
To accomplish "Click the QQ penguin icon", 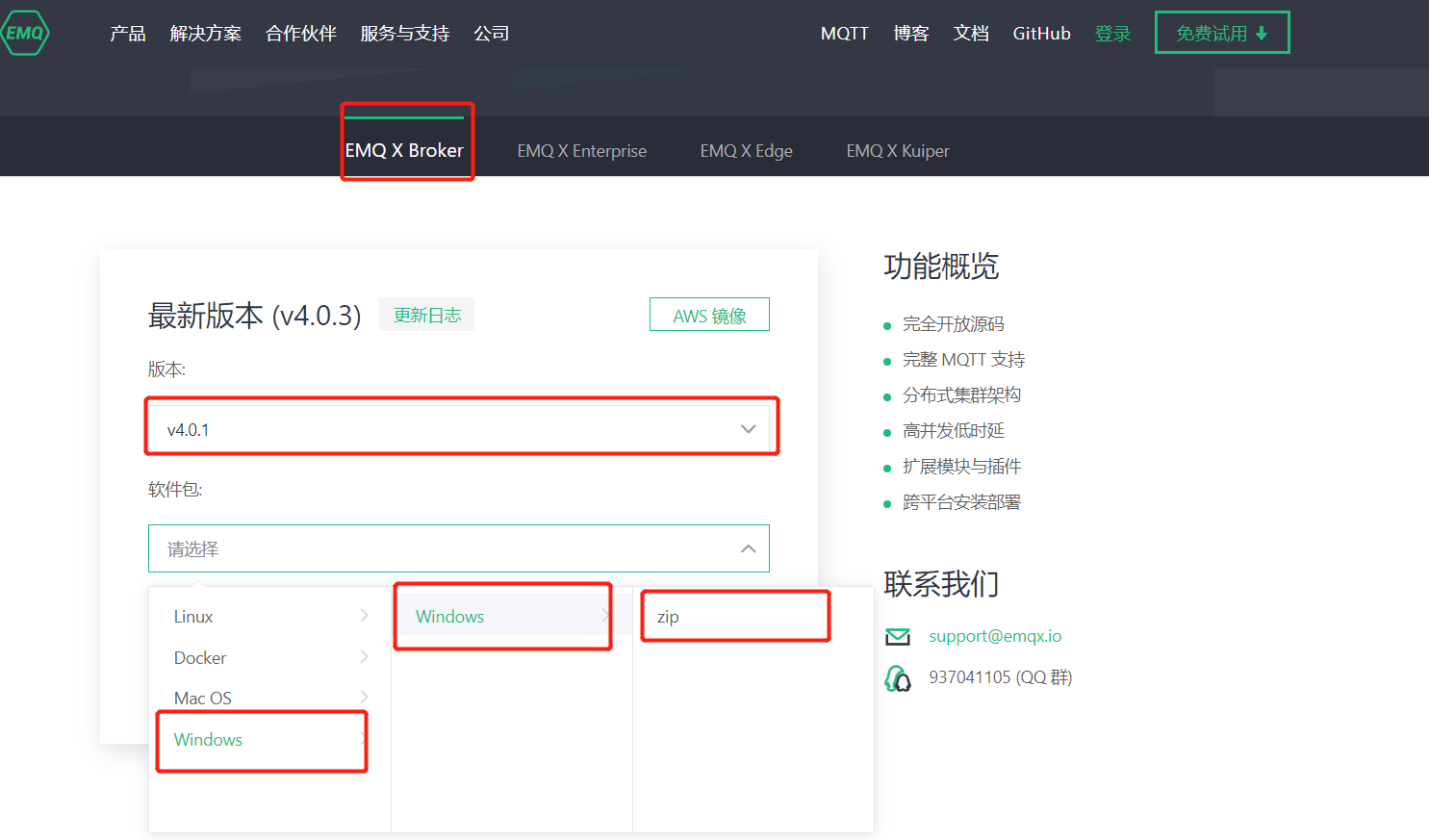I will pyautogui.click(x=898, y=678).
